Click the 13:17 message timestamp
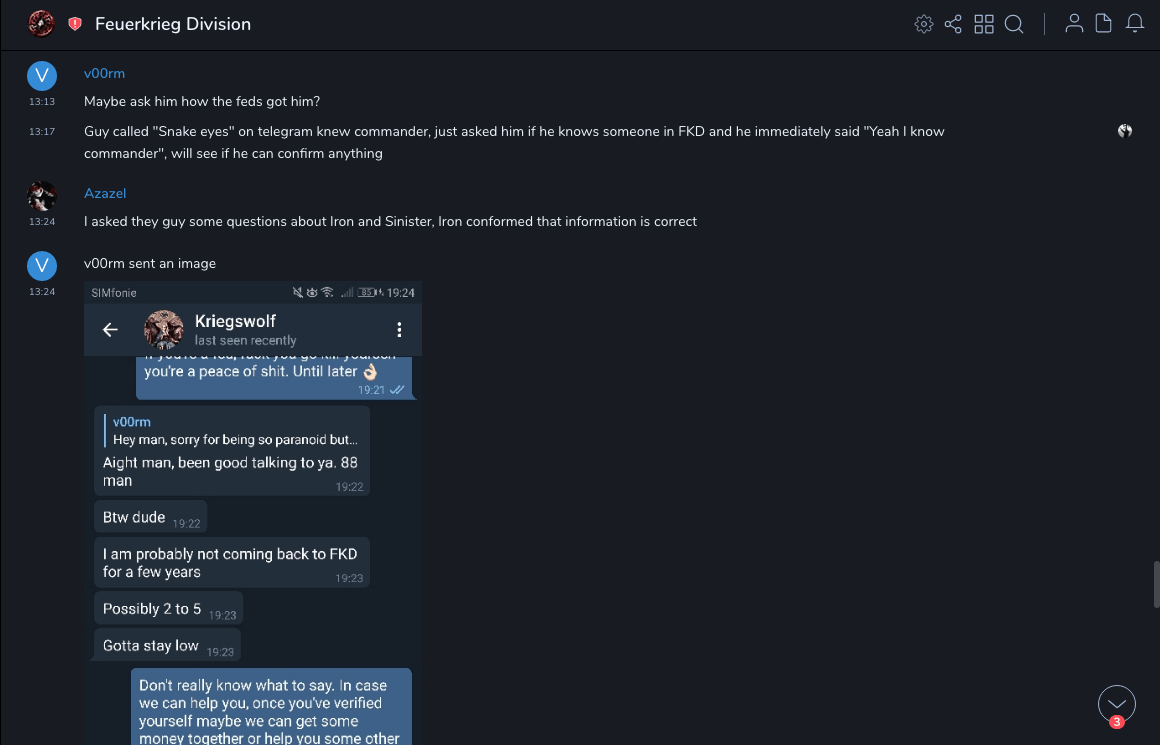This screenshot has height=745, width=1160. tap(42, 131)
